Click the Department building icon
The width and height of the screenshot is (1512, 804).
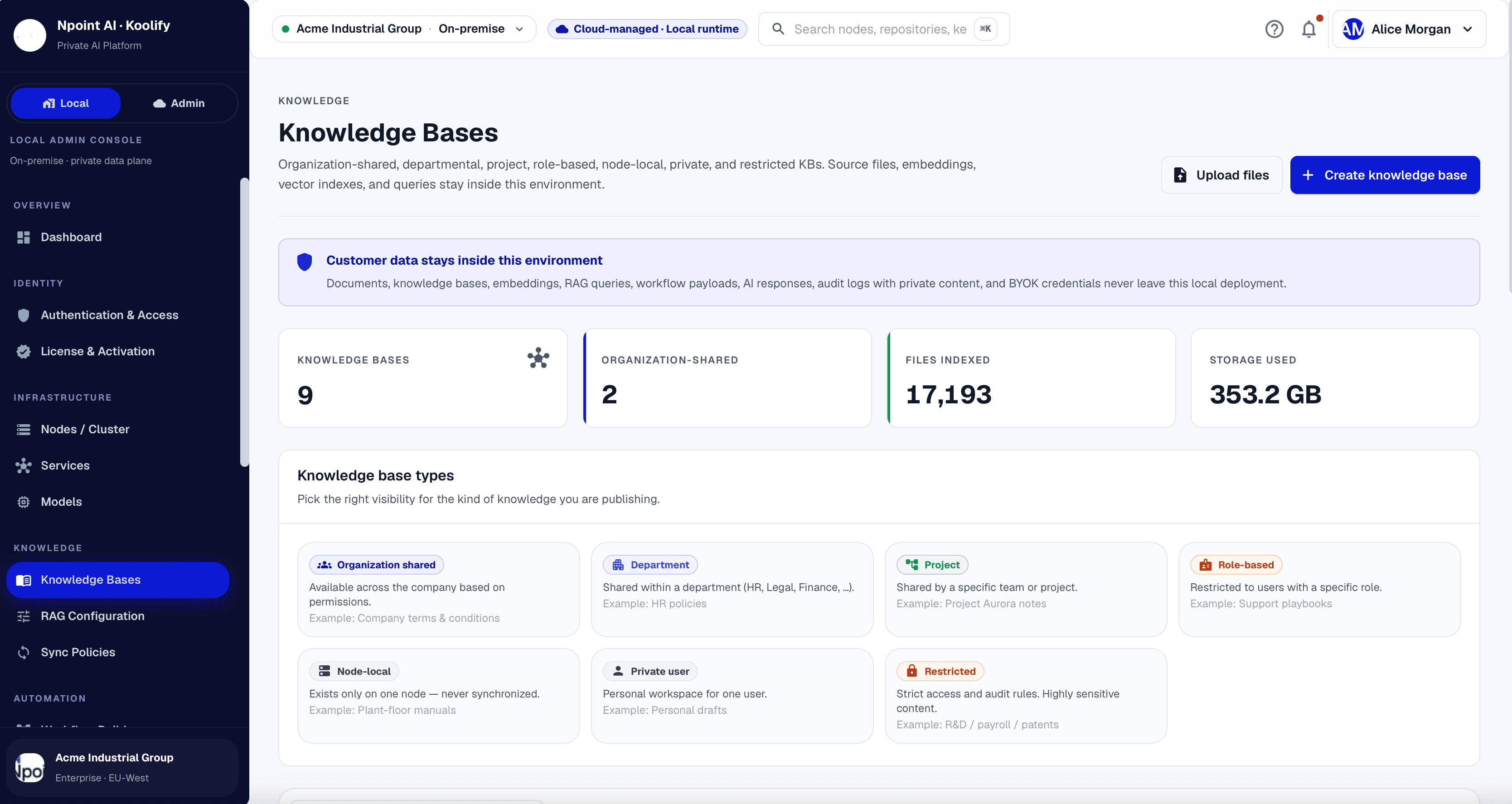click(x=618, y=565)
